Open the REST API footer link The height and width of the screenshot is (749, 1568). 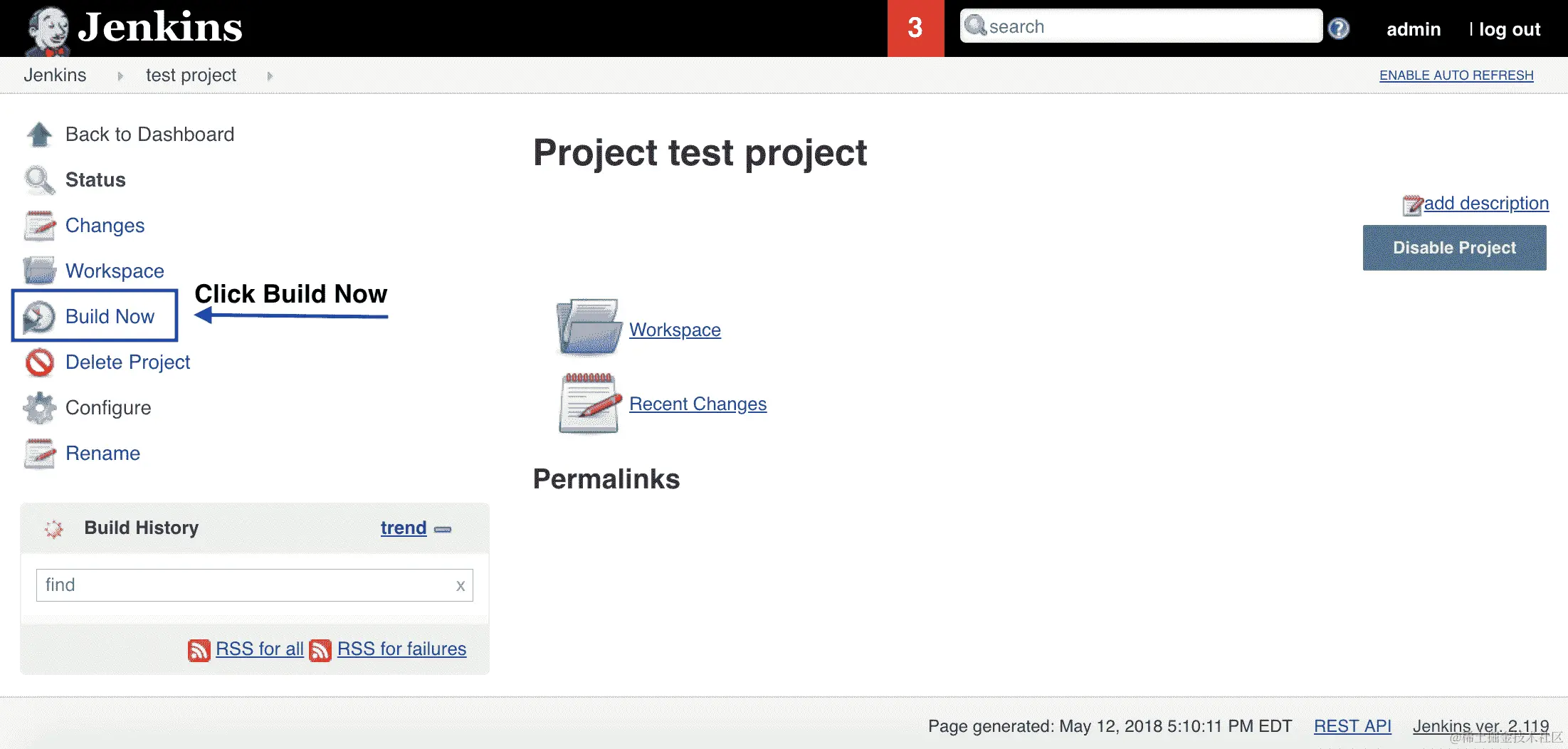click(x=1352, y=726)
